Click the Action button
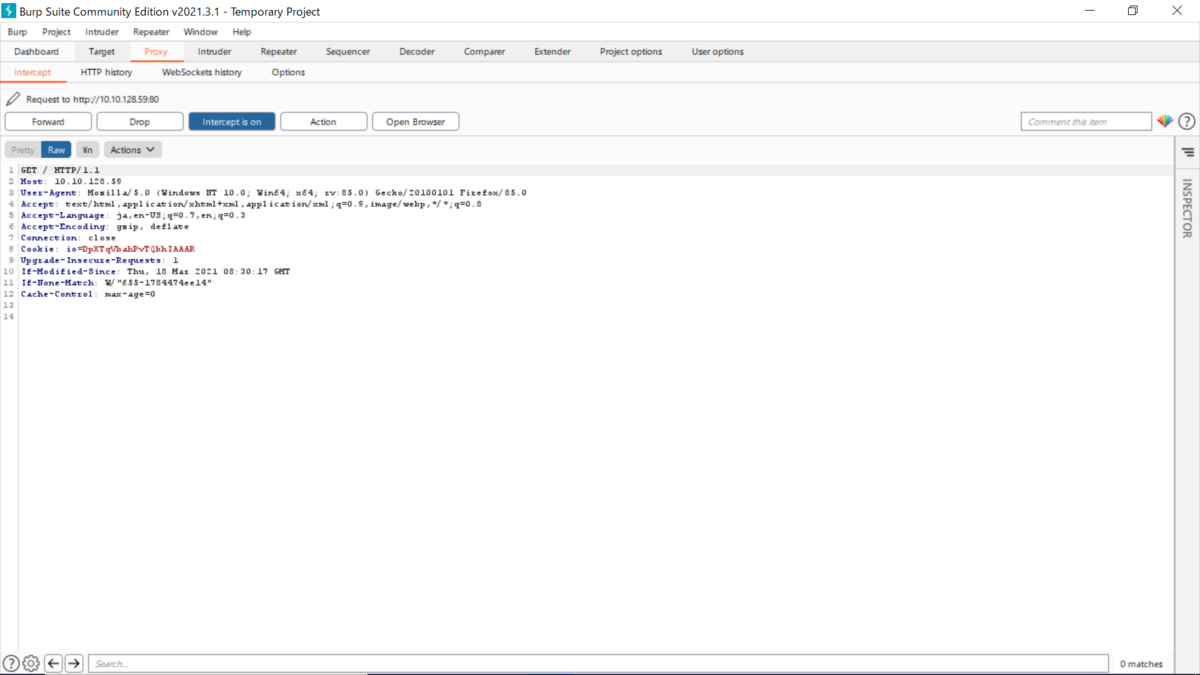 [x=323, y=121]
